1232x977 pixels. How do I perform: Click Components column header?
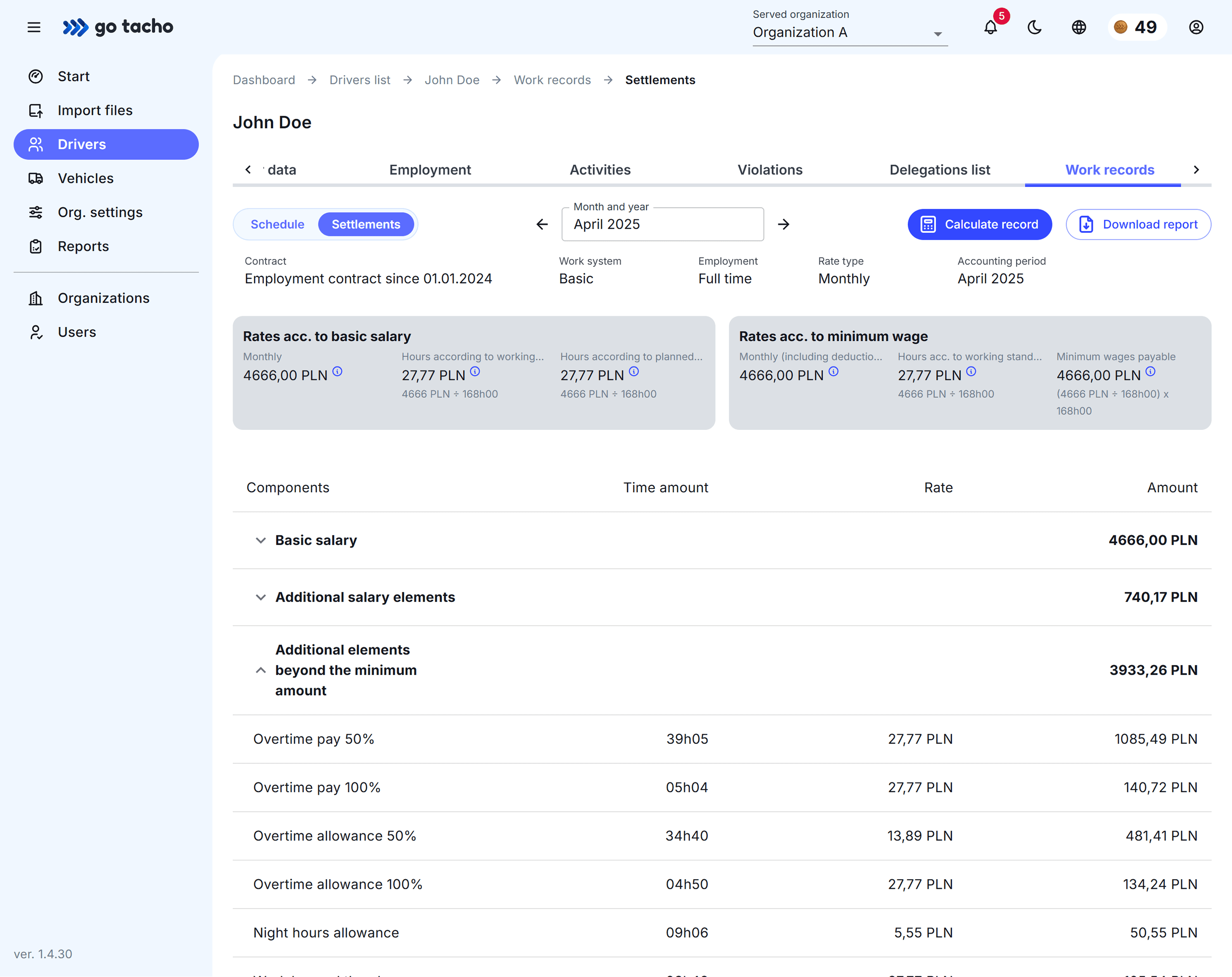coord(288,488)
